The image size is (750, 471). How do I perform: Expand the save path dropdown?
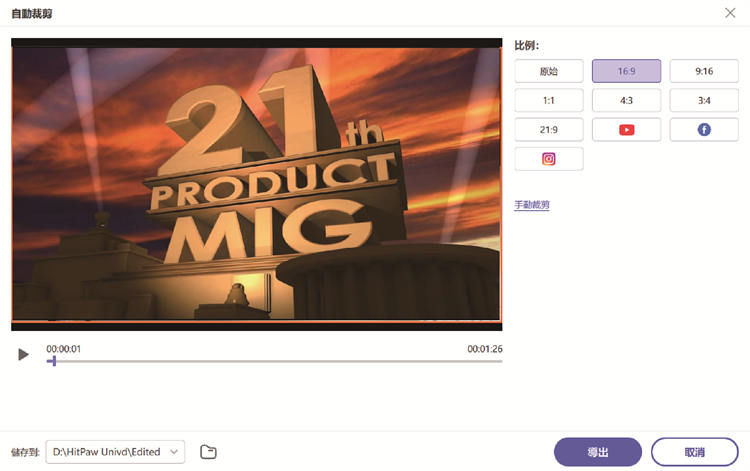[175, 452]
